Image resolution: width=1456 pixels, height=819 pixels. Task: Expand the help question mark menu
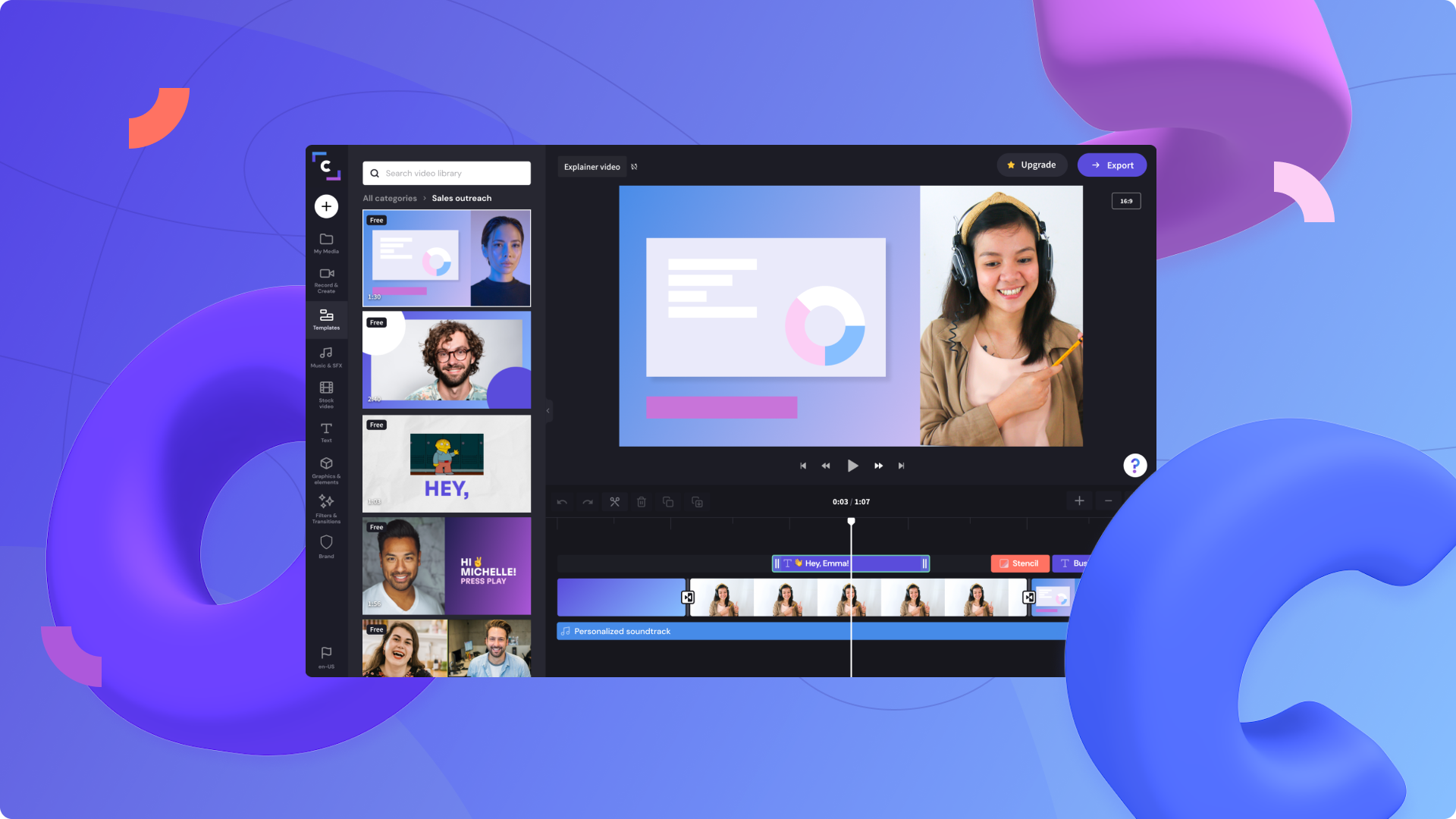pos(1134,464)
